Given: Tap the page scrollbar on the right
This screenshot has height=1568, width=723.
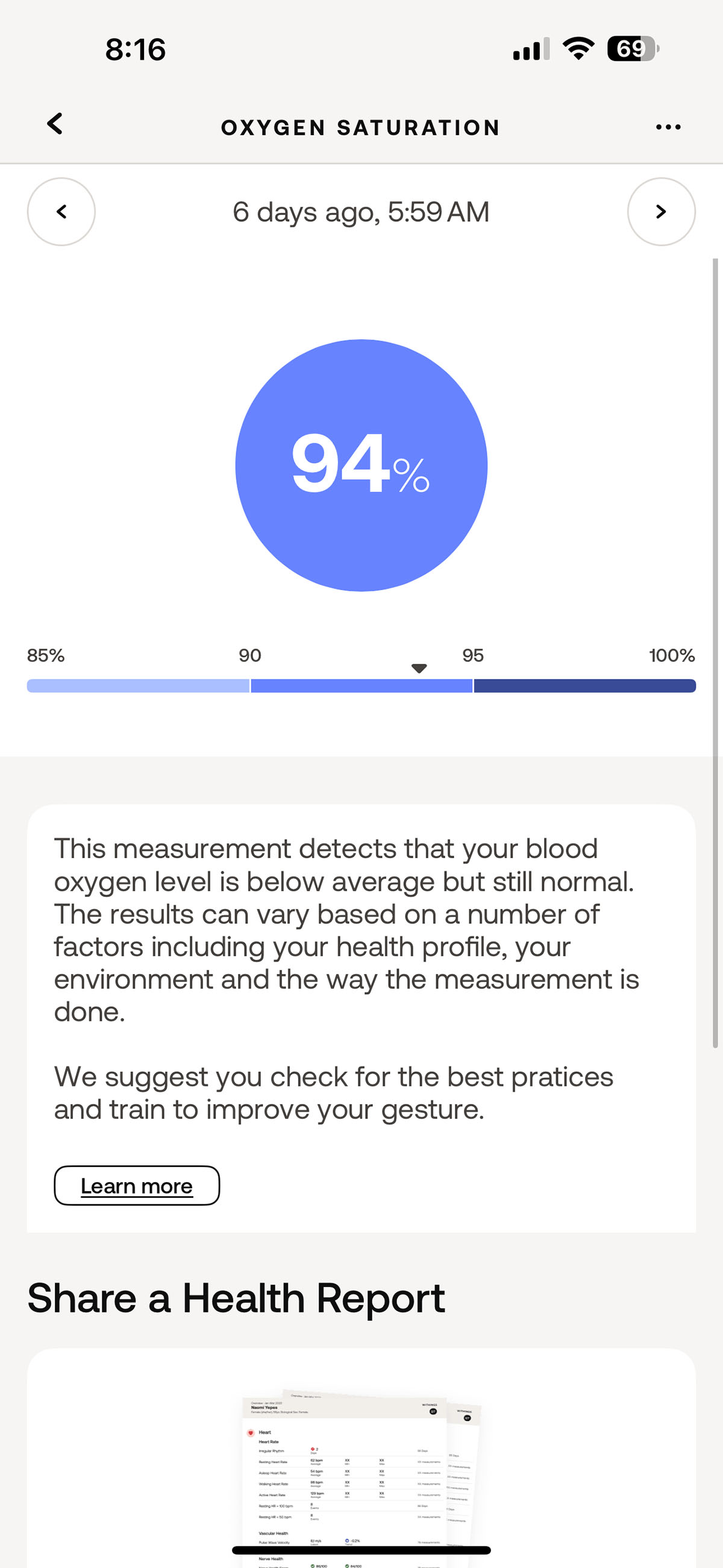Looking at the screenshot, I should [x=716, y=652].
